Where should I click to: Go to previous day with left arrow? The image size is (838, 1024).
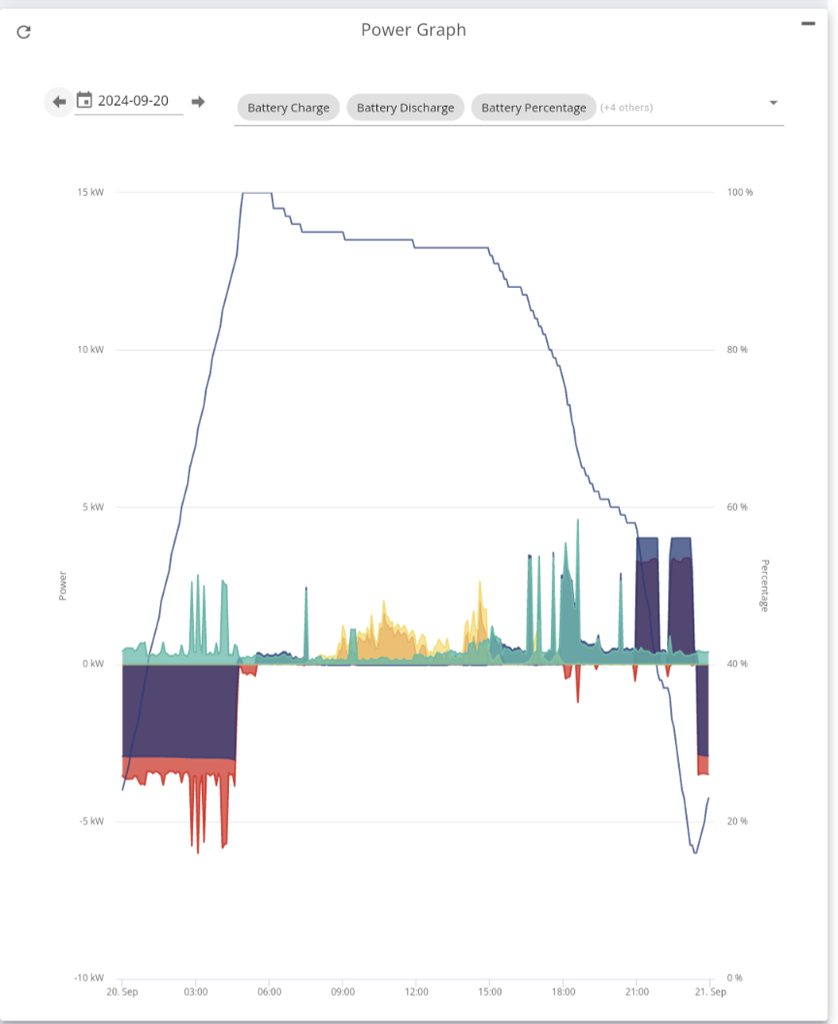point(59,101)
